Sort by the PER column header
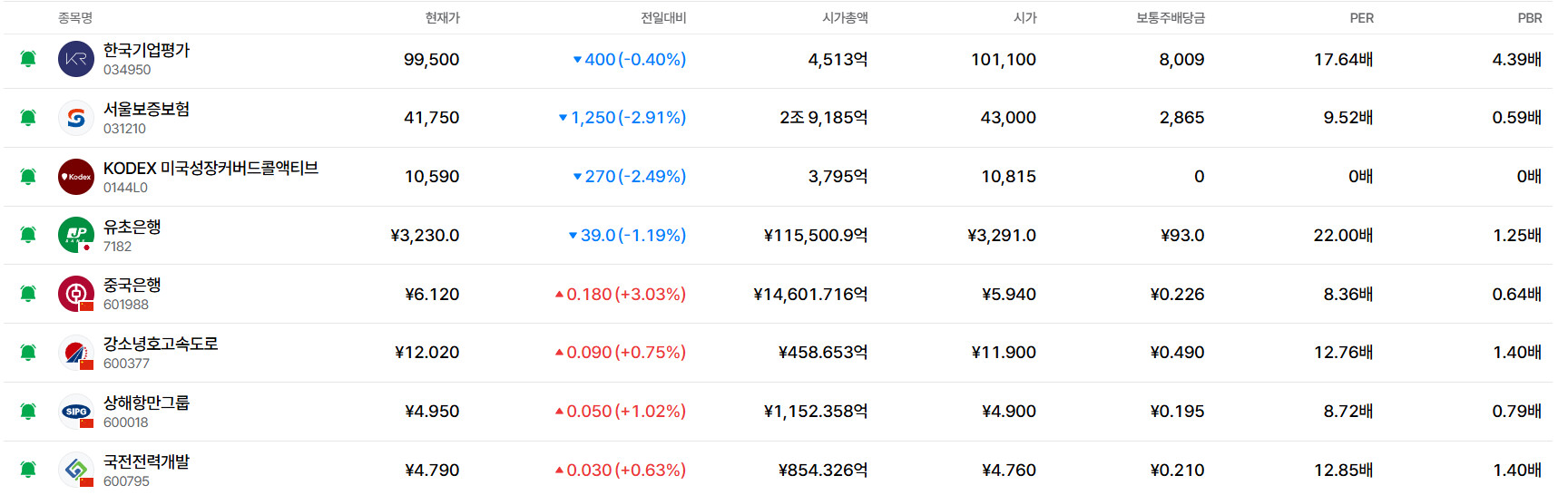 click(1361, 18)
